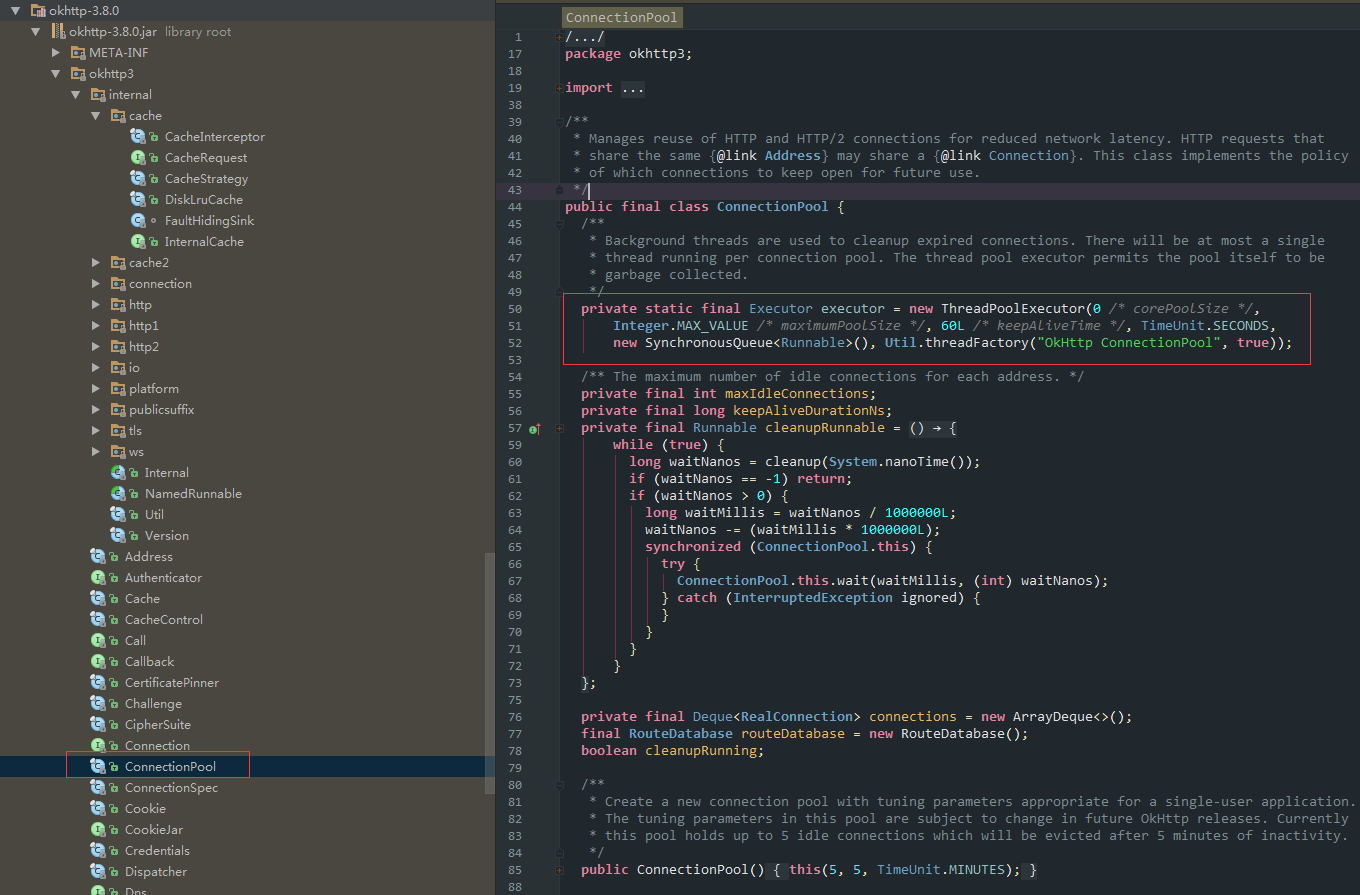This screenshot has height=895, width=1360.
Task: Click the io package folder icon
Action: pos(118,368)
